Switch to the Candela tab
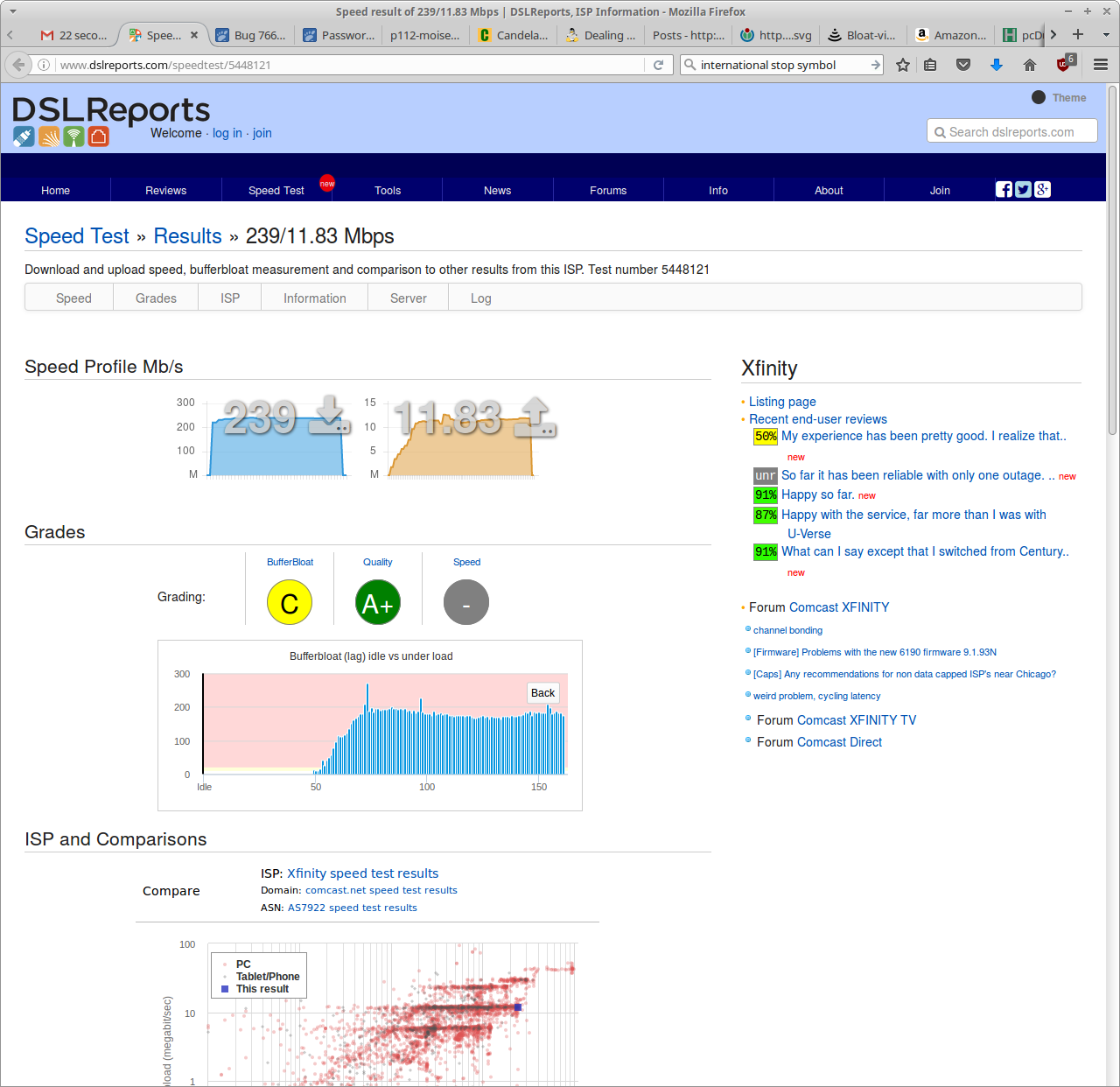 click(x=514, y=35)
